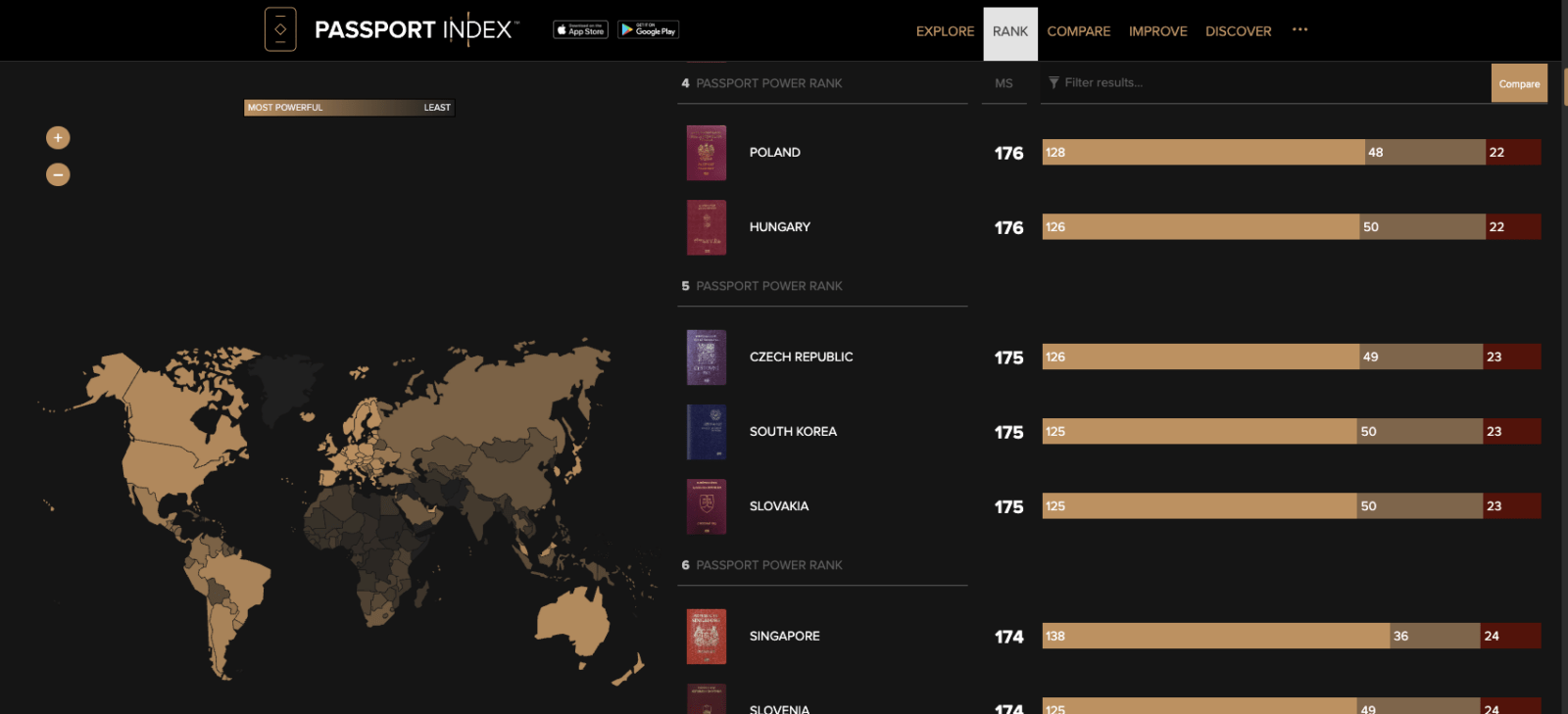Select the Singapore passport cover
This screenshot has height=714, width=1568.
pos(707,637)
